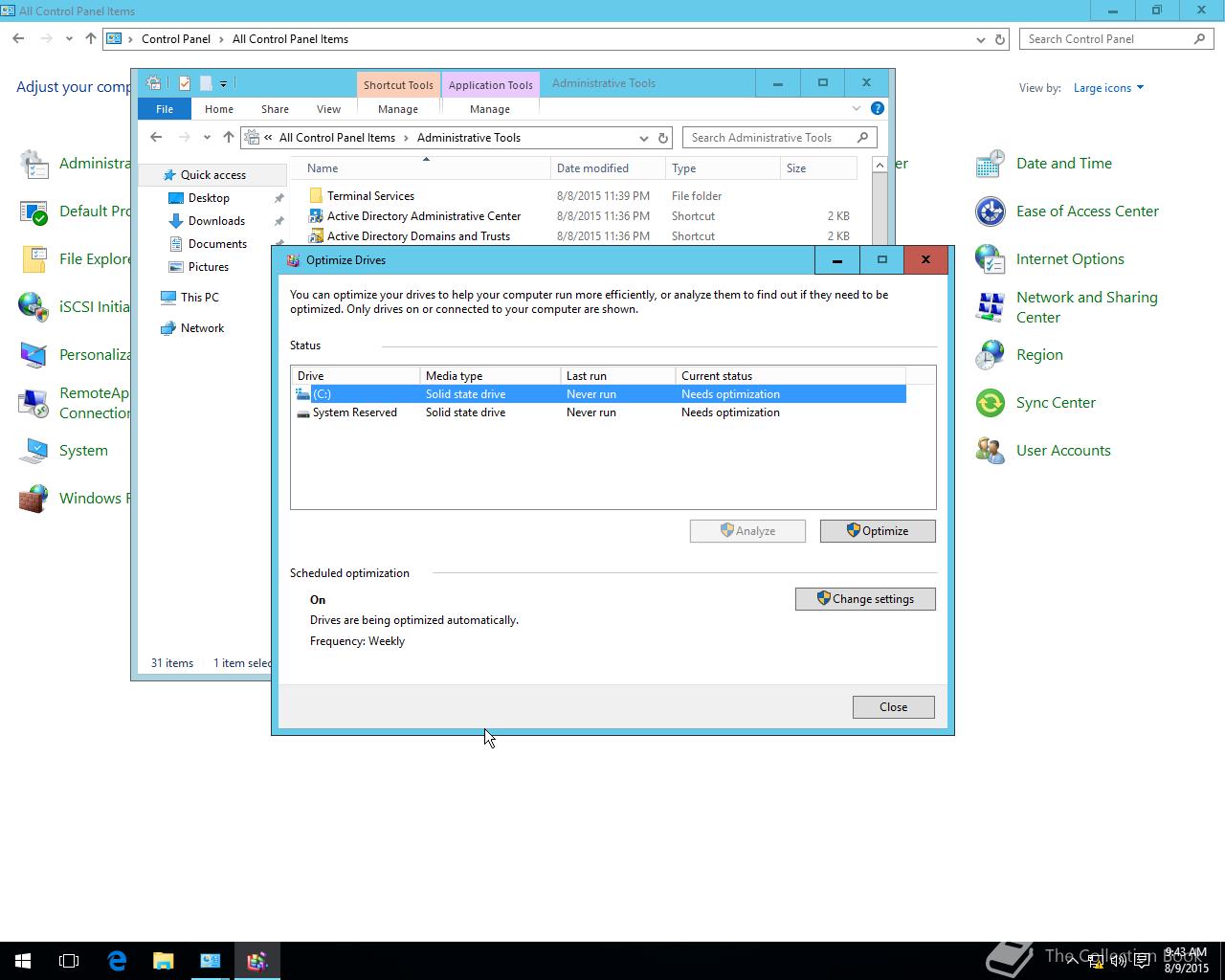Image resolution: width=1225 pixels, height=980 pixels.
Task: Click New folder icon in quick access toolbar
Action: click(x=205, y=83)
